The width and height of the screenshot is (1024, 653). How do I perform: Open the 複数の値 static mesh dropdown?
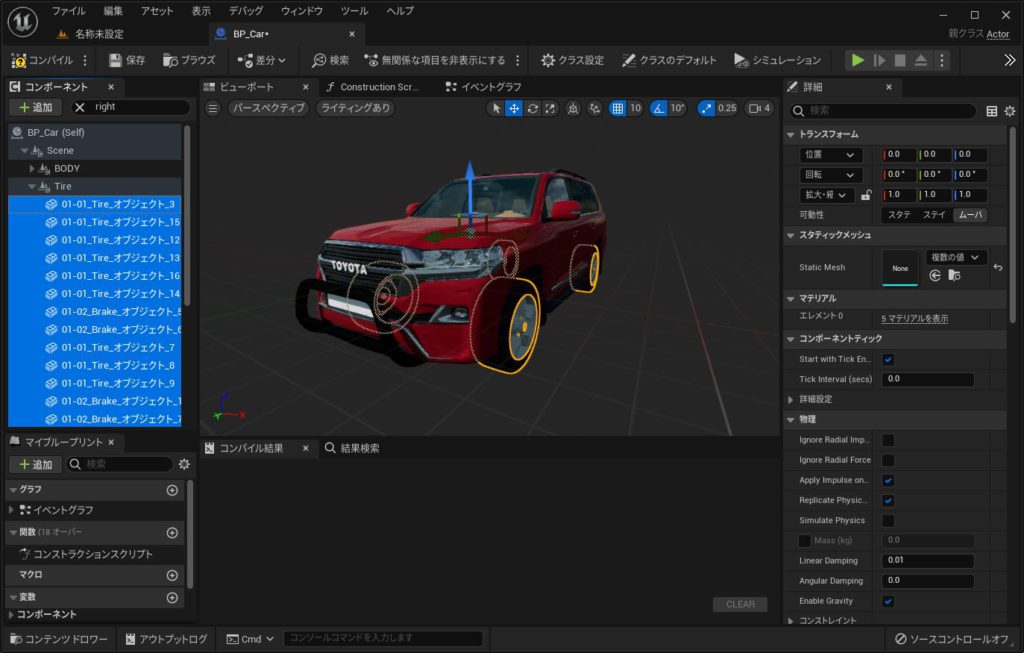955,257
